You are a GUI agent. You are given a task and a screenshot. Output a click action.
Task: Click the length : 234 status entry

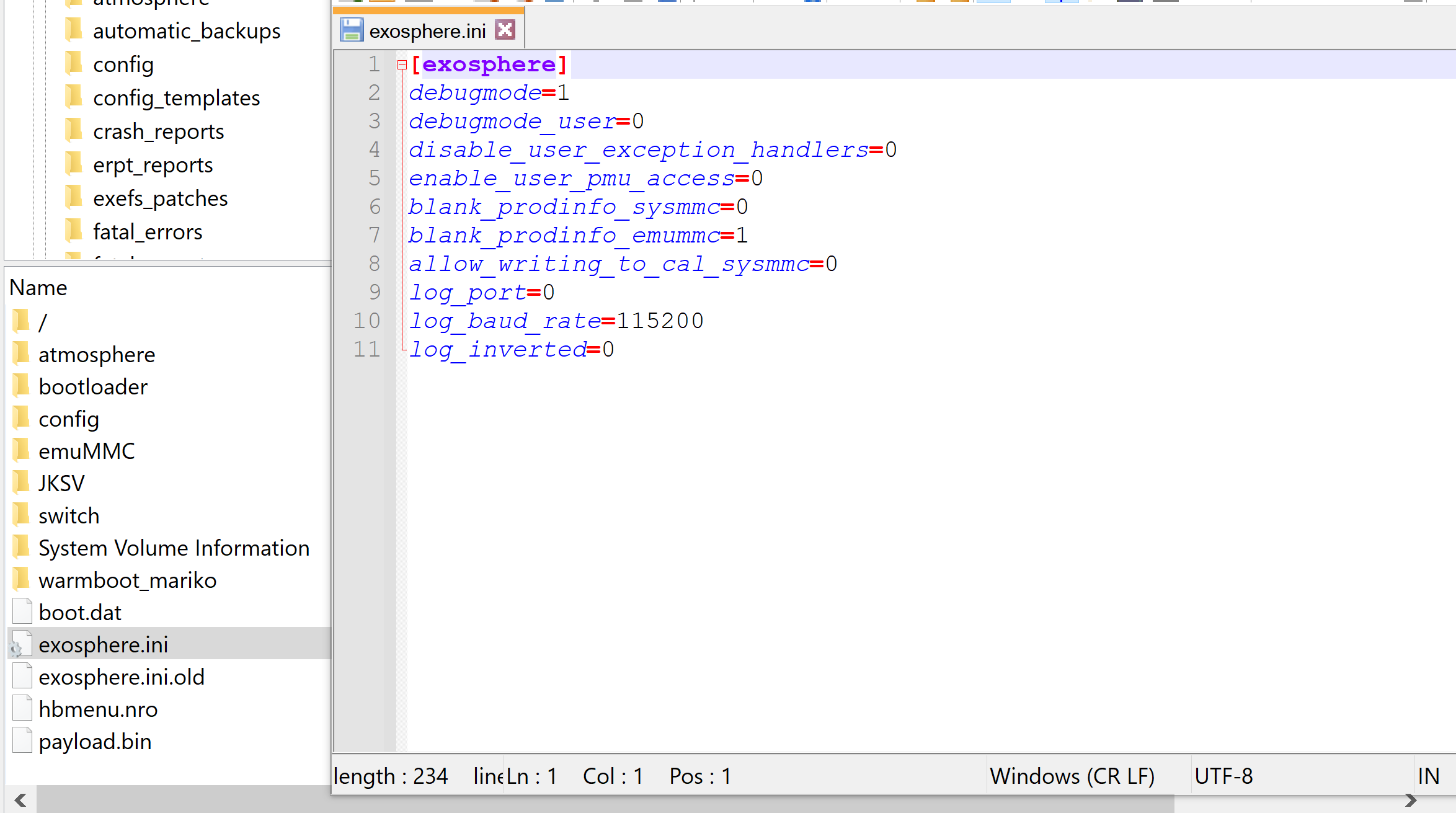[x=391, y=776]
